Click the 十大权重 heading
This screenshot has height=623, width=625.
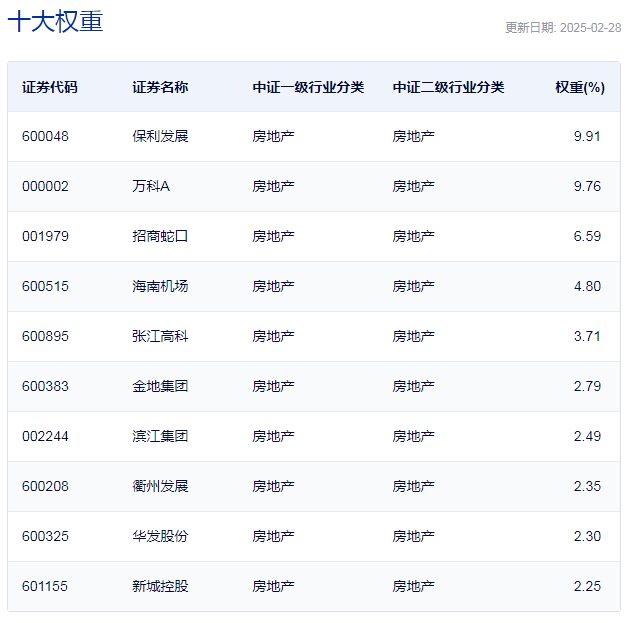(x=55, y=22)
